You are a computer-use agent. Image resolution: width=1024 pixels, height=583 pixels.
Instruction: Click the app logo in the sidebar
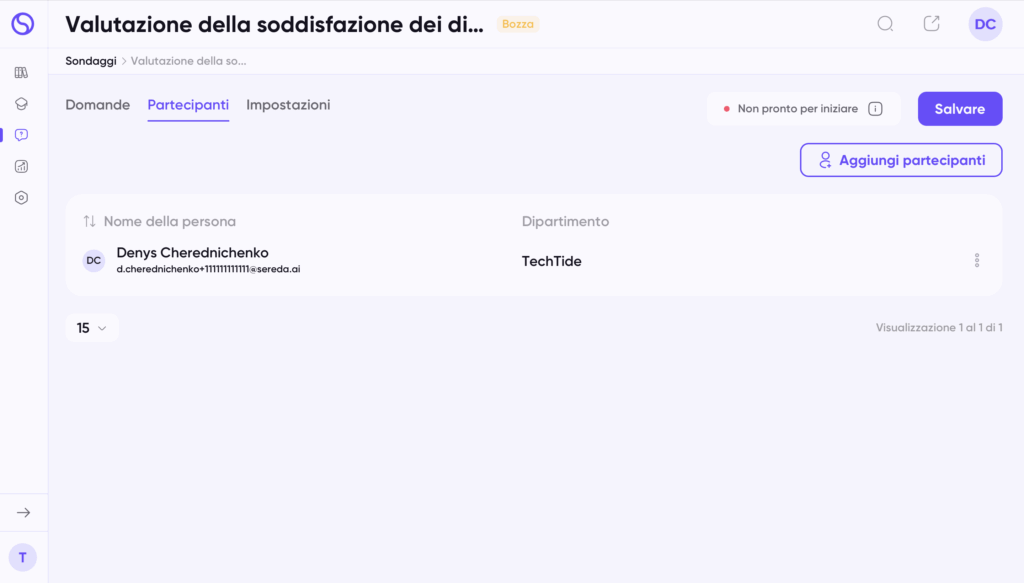coord(22,24)
